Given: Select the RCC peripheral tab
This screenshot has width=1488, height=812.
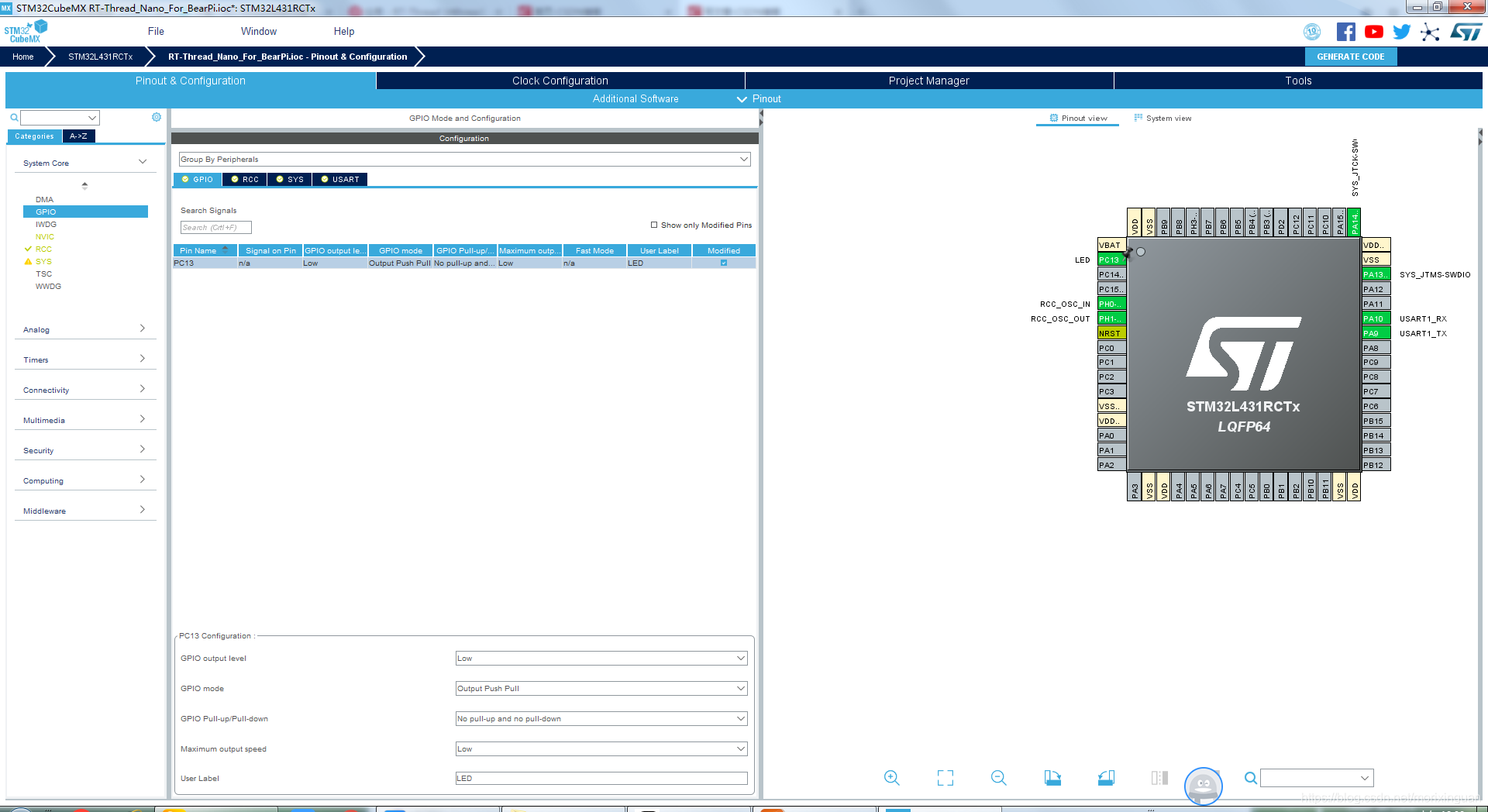Looking at the screenshot, I should (x=245, y=179).
